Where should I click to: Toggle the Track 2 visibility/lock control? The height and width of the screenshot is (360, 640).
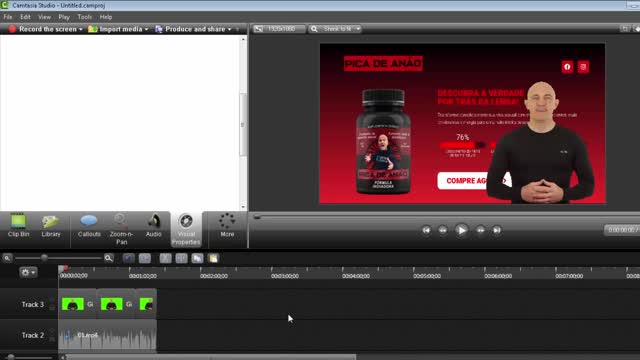point(52,336)
